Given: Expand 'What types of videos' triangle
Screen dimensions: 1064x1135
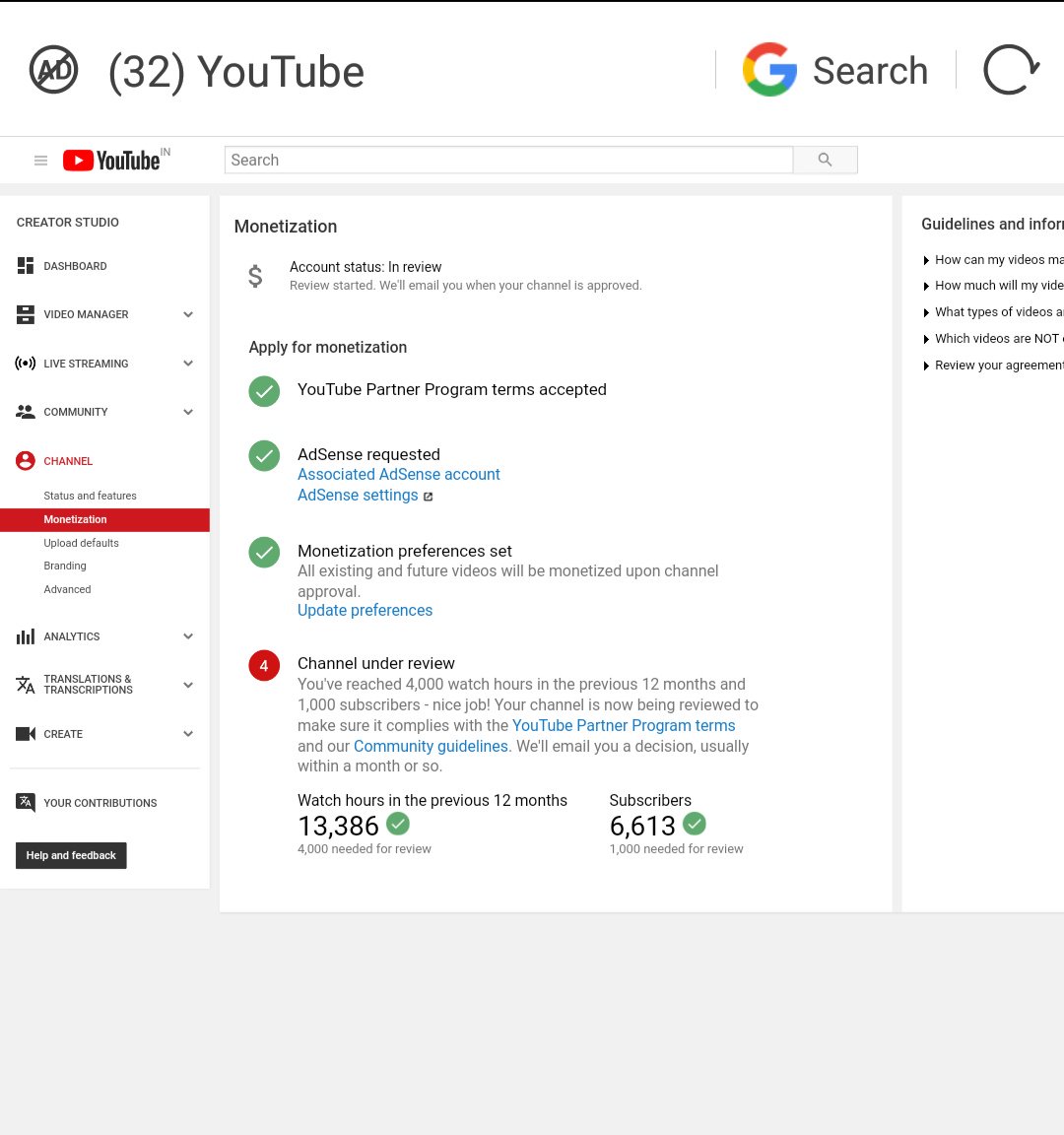Looking at the screenshot, I should (926, 312).
